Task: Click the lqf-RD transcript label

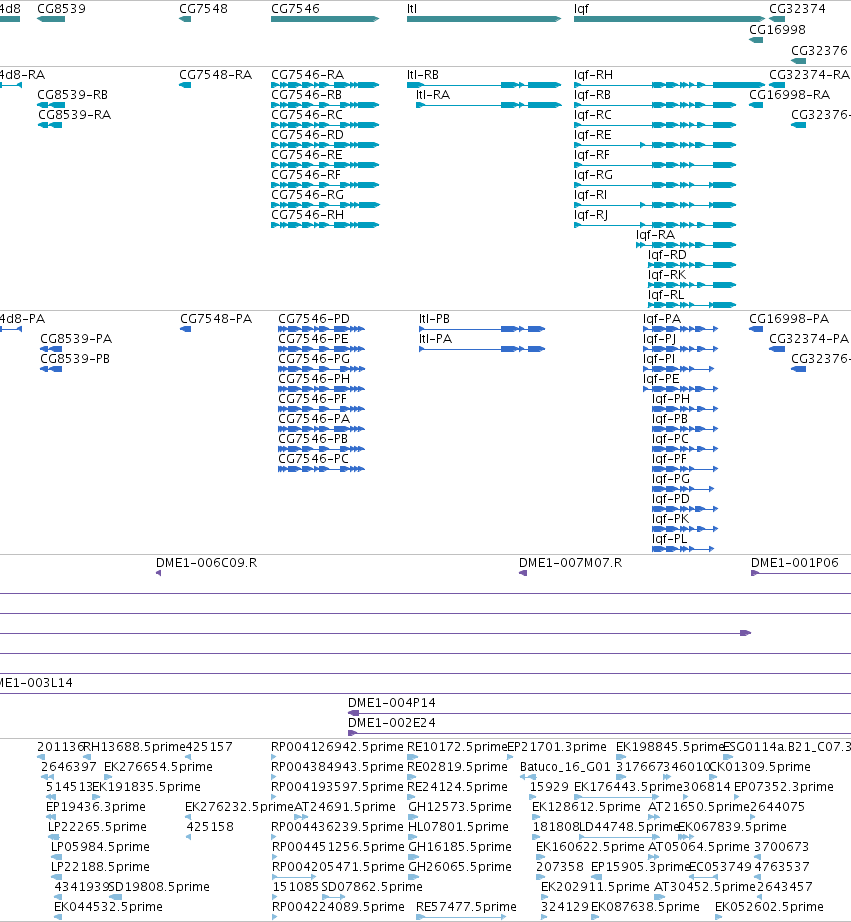Action: 668,255
